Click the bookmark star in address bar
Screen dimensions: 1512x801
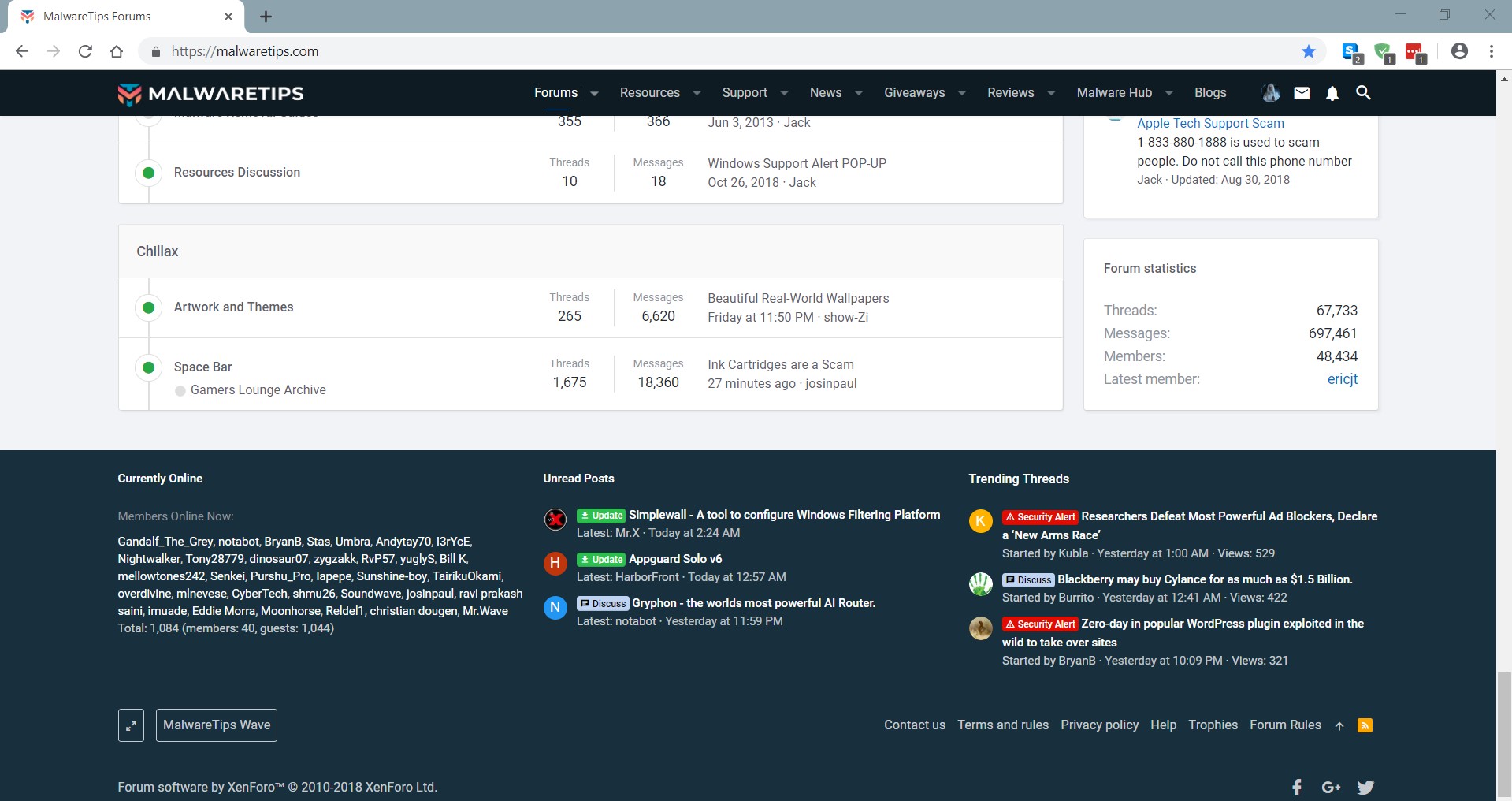point(1309,51)
